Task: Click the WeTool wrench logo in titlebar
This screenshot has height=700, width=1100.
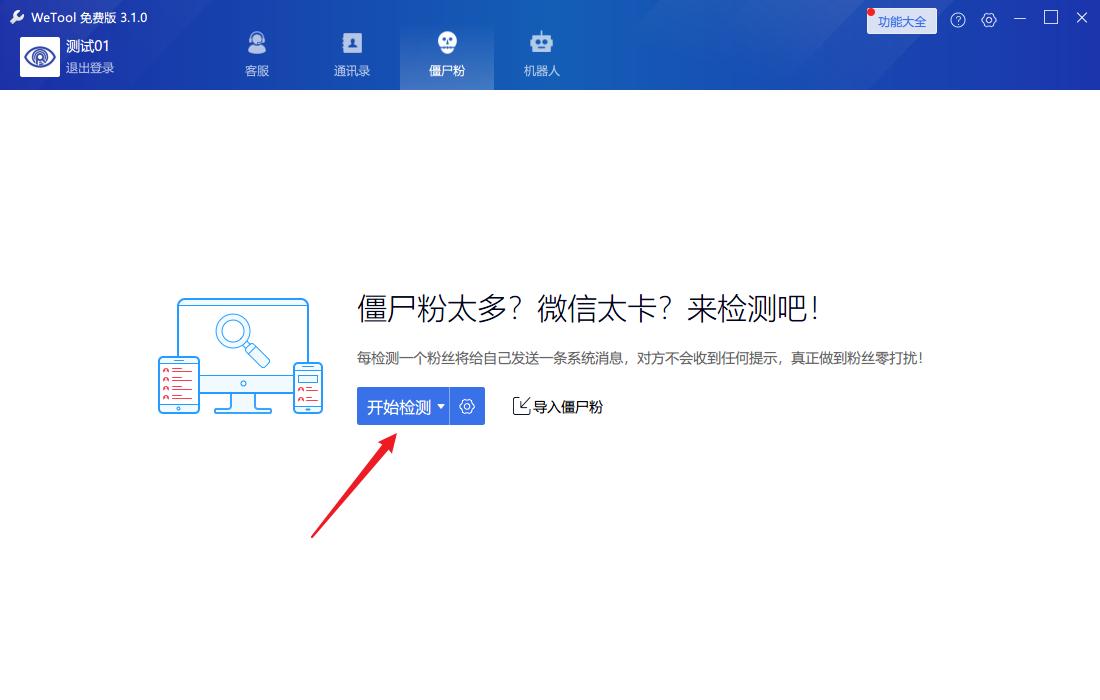Action: click(14, 16)
